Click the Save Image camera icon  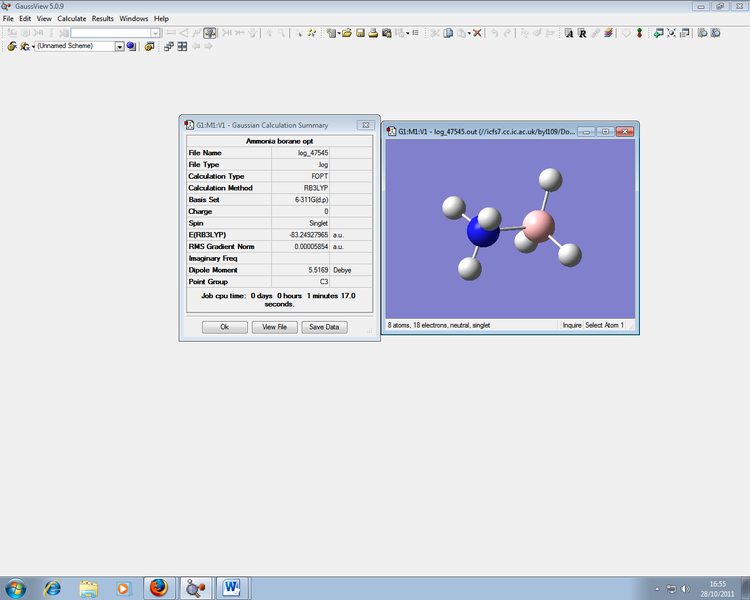pos(386,33)
